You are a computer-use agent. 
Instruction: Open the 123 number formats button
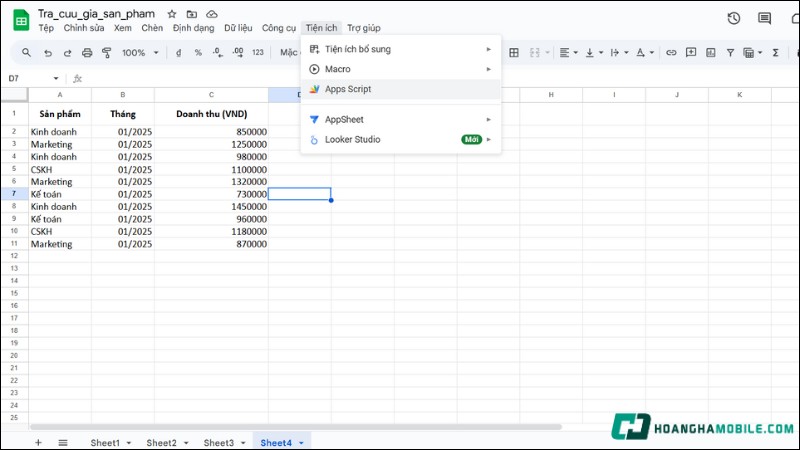[x=258, y=53]
